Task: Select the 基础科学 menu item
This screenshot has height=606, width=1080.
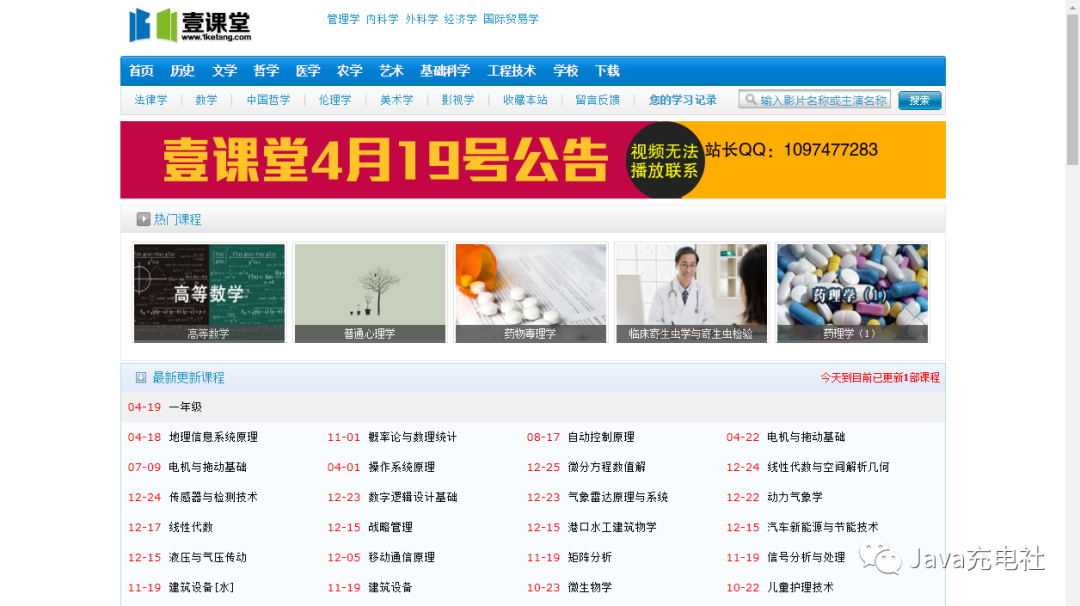Action: pos(445,71)
